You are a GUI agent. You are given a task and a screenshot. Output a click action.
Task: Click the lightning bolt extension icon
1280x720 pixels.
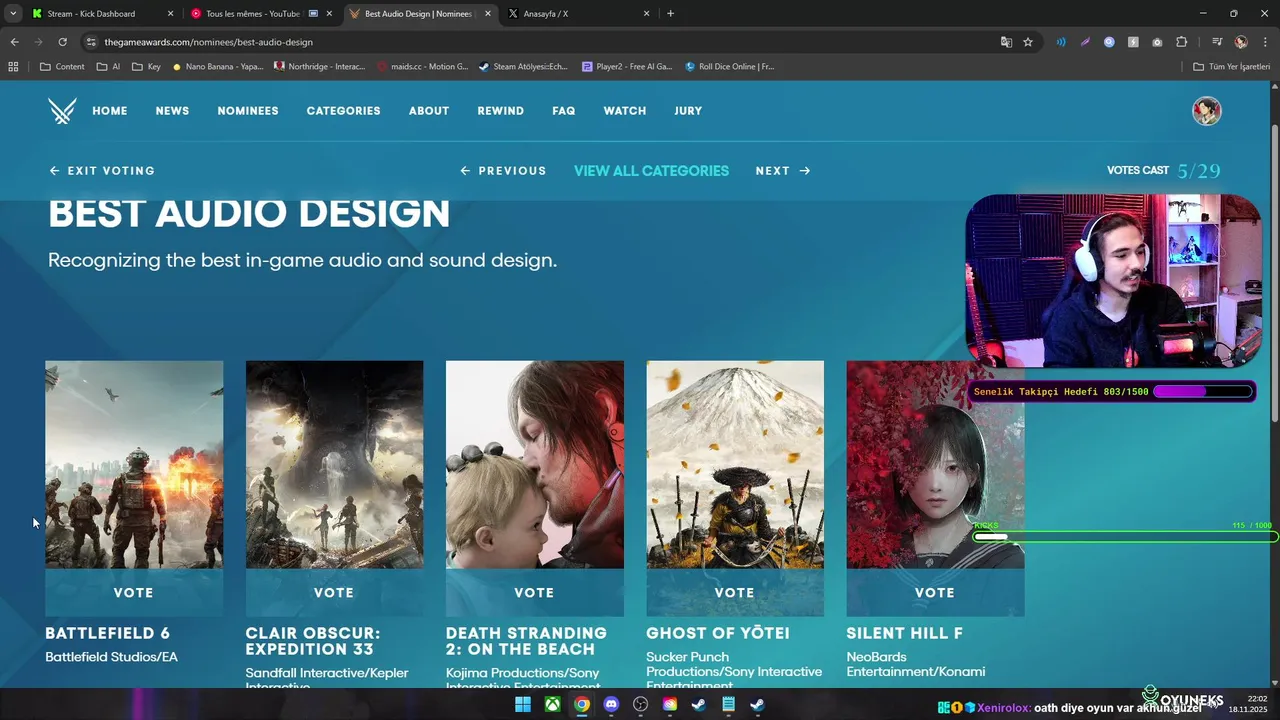pyautogui.click(x=1133, y=42)
